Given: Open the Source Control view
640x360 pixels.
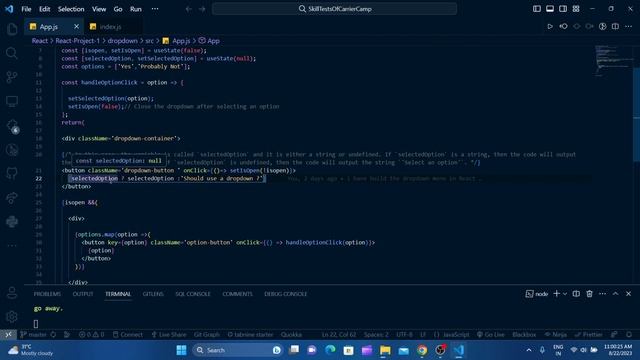Looking at the screenshot, I should tap(12, 77).
